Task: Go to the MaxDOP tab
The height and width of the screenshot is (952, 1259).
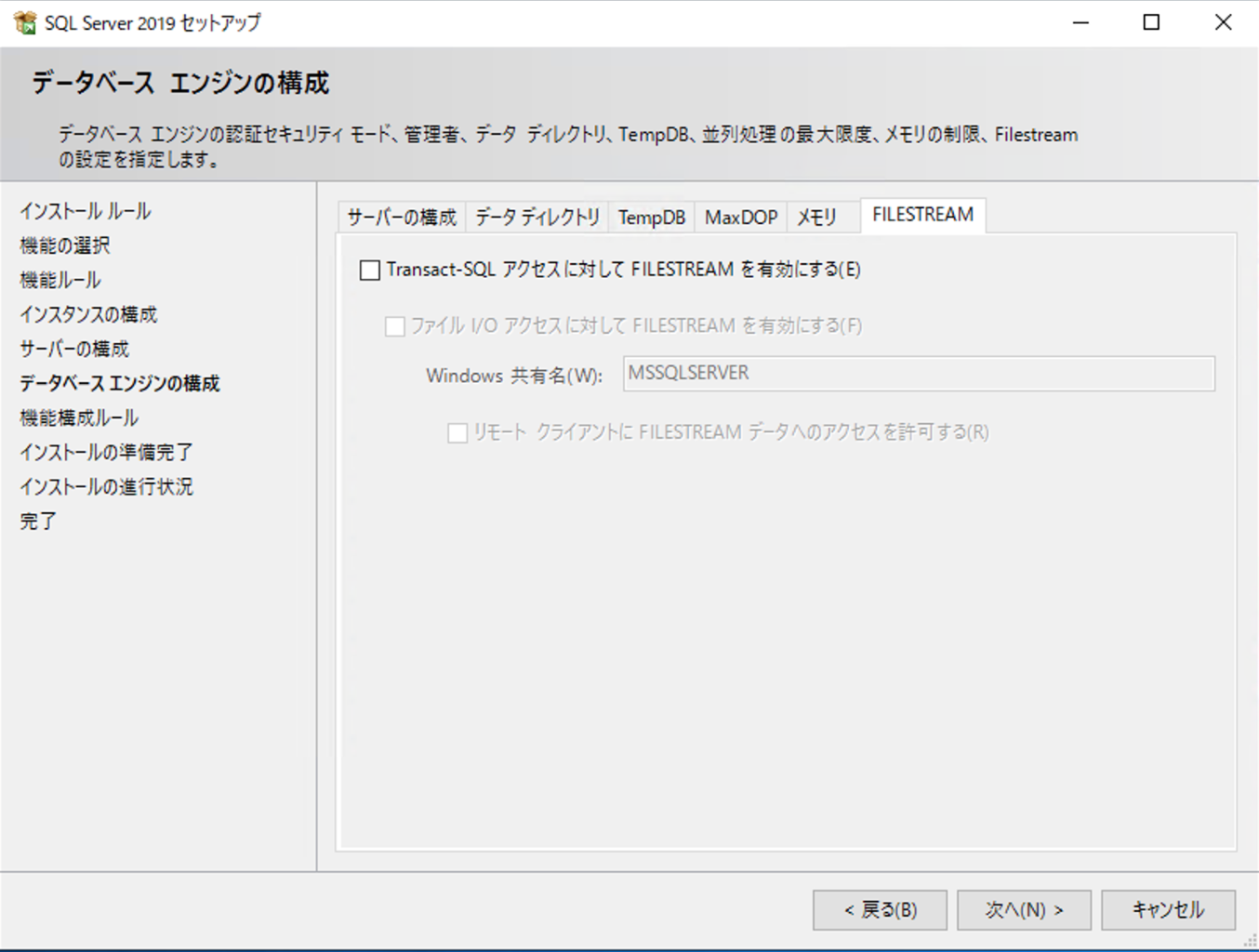Action: click(x=740, y=218)
